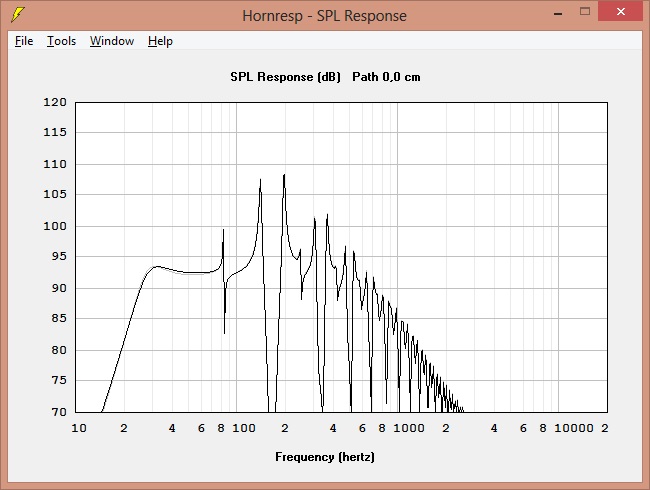
Task: Click the 'Hornresp - SPL Response' title bar text
Action: tap(325, 16)
